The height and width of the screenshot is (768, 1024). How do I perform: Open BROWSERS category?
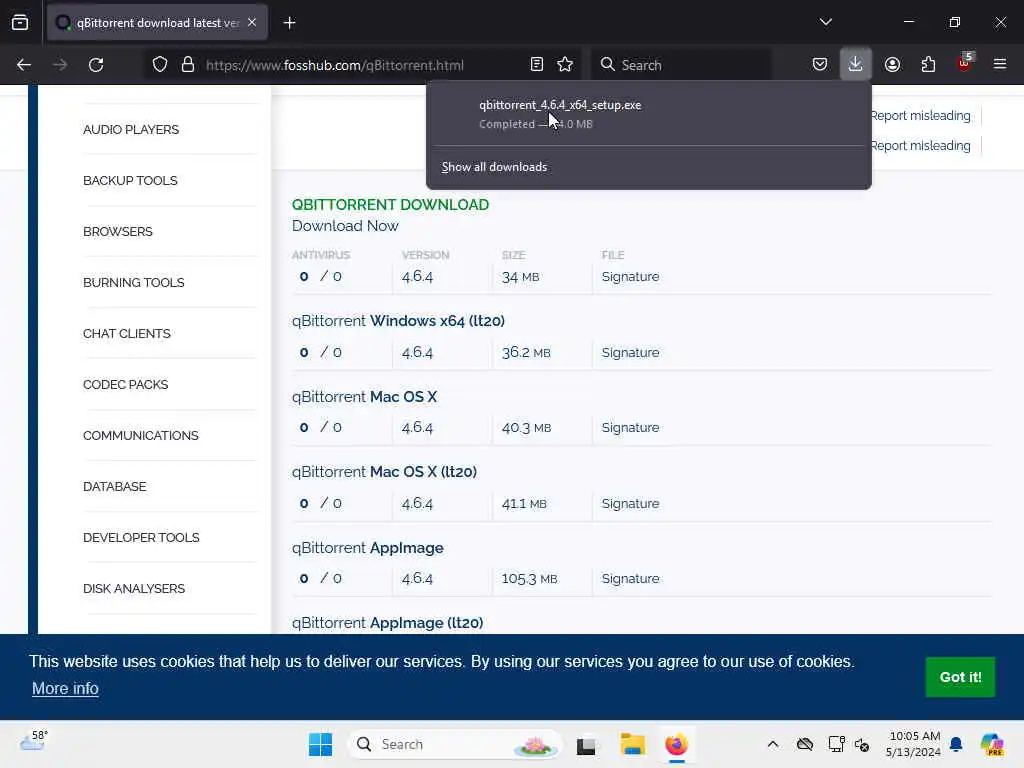click(118, 231)
